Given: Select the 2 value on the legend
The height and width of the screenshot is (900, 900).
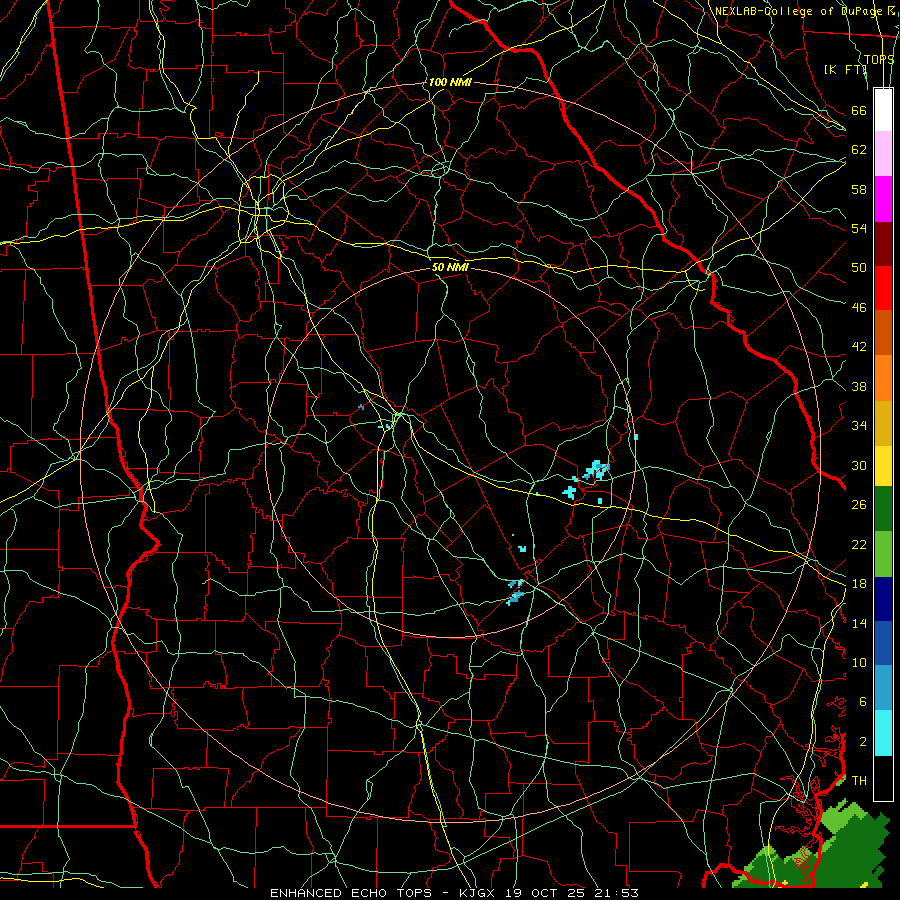Looking at the screenshot, I should (862, 741).
